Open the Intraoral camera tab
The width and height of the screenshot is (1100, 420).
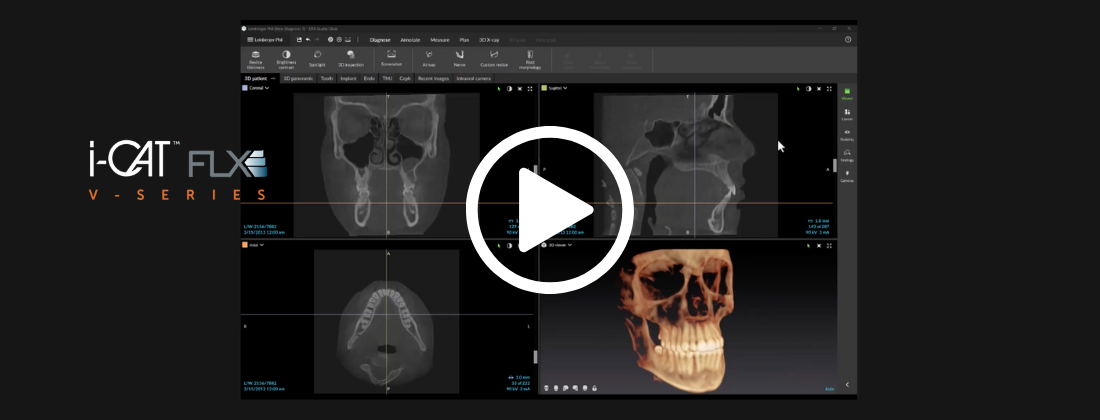474,79
